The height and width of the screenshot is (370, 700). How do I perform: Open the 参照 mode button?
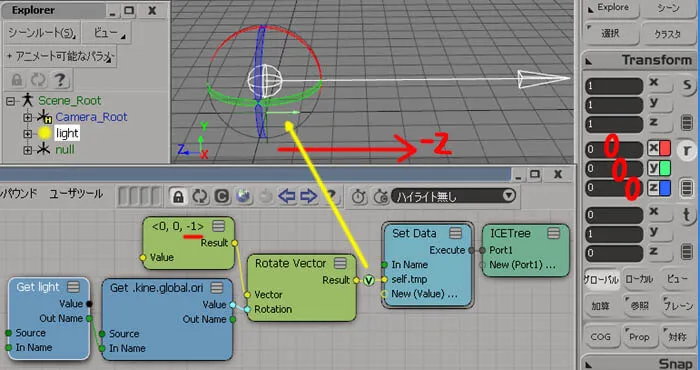click(639, 306)
